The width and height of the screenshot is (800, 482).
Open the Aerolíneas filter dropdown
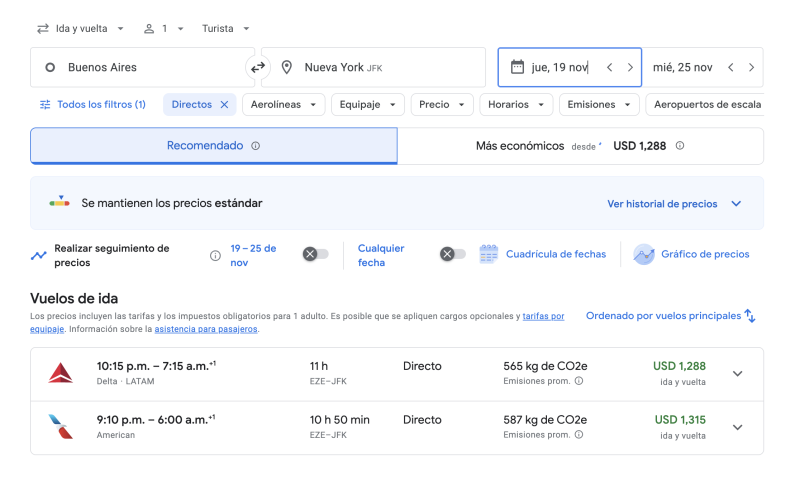285,105
